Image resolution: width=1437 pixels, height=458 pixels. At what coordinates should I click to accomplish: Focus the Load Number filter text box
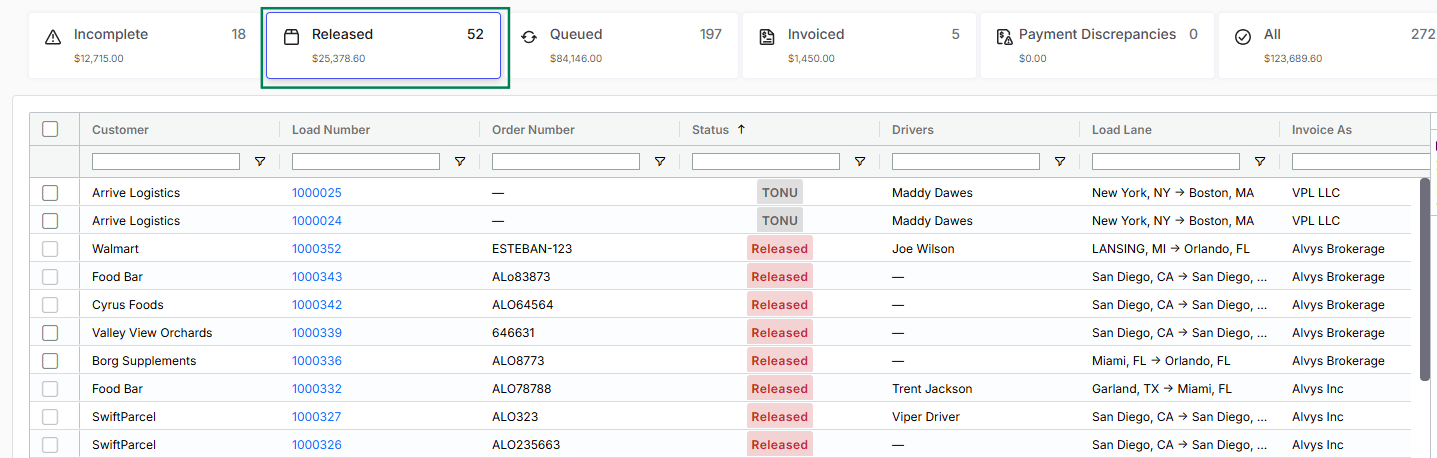click(366, 161)
